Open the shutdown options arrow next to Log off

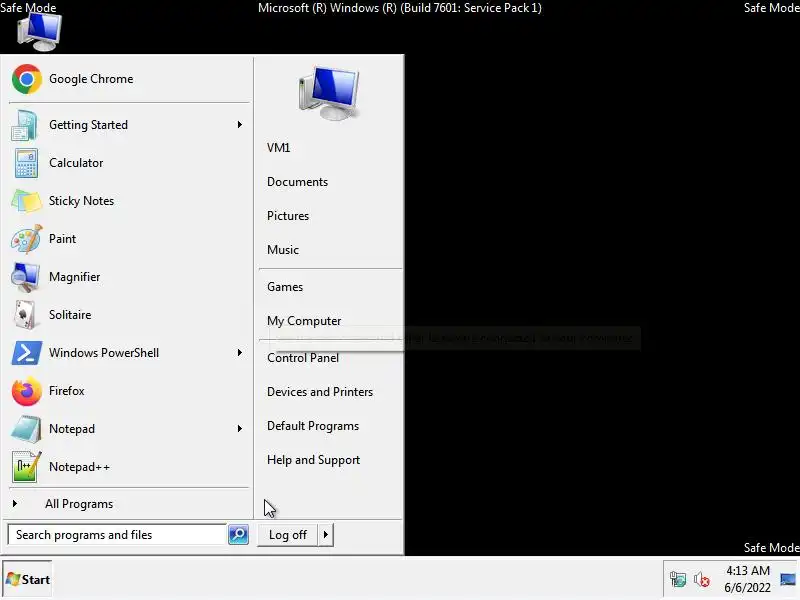(x=326, y=535)
